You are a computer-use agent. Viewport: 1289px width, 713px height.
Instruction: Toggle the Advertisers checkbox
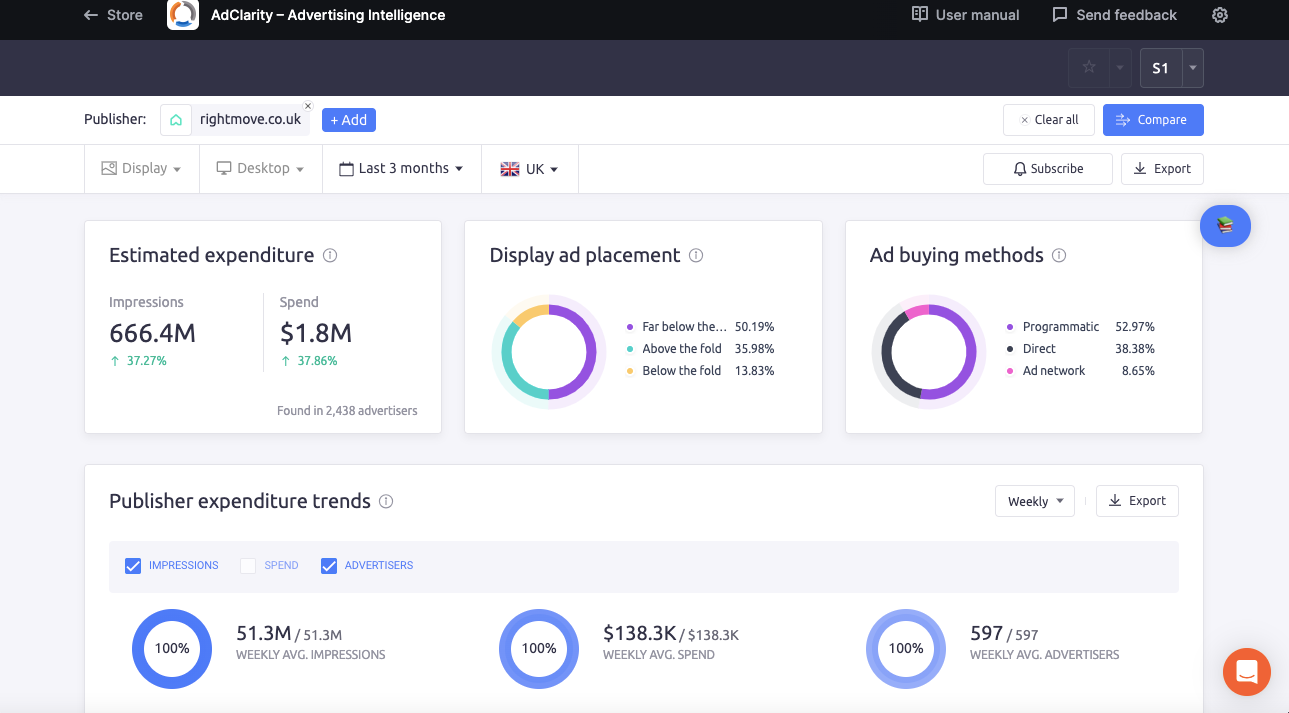(x=329, y=566)
